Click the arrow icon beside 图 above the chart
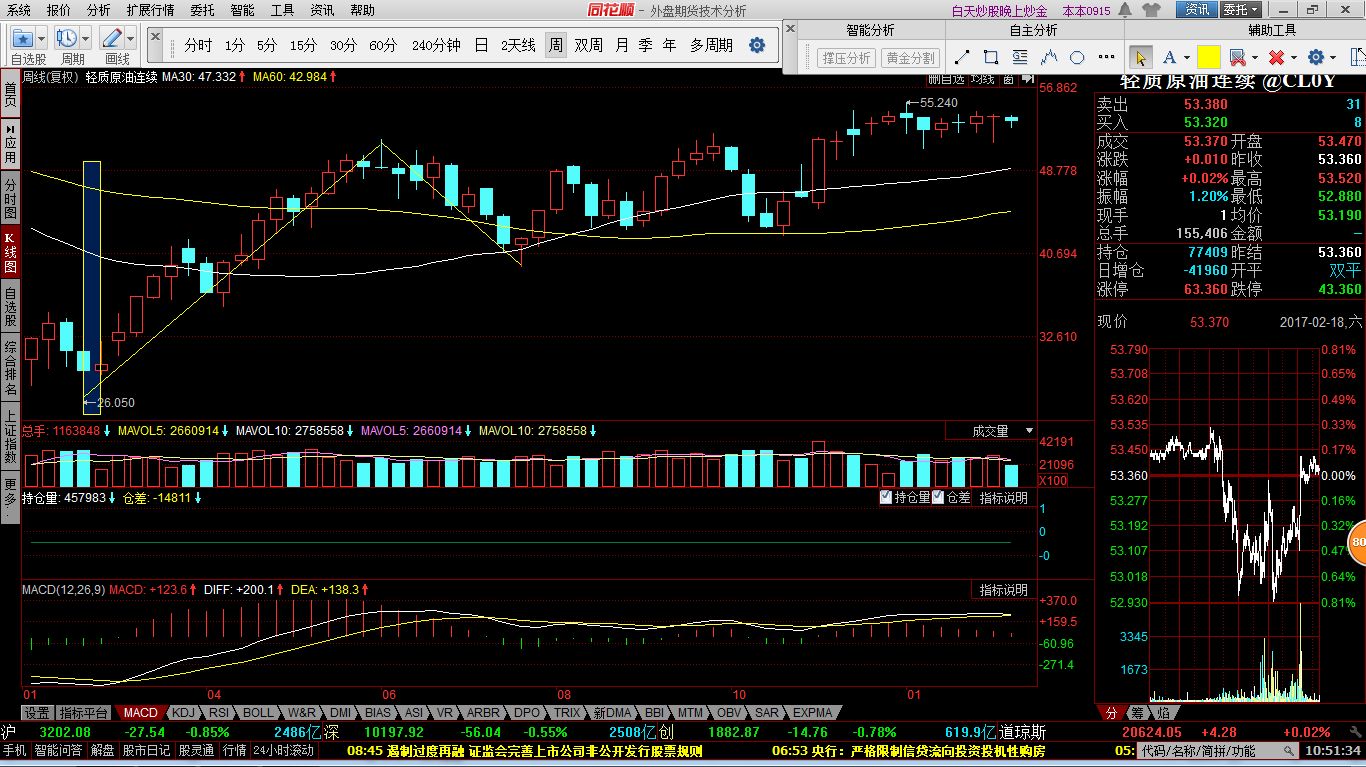 coord(1028,78)
